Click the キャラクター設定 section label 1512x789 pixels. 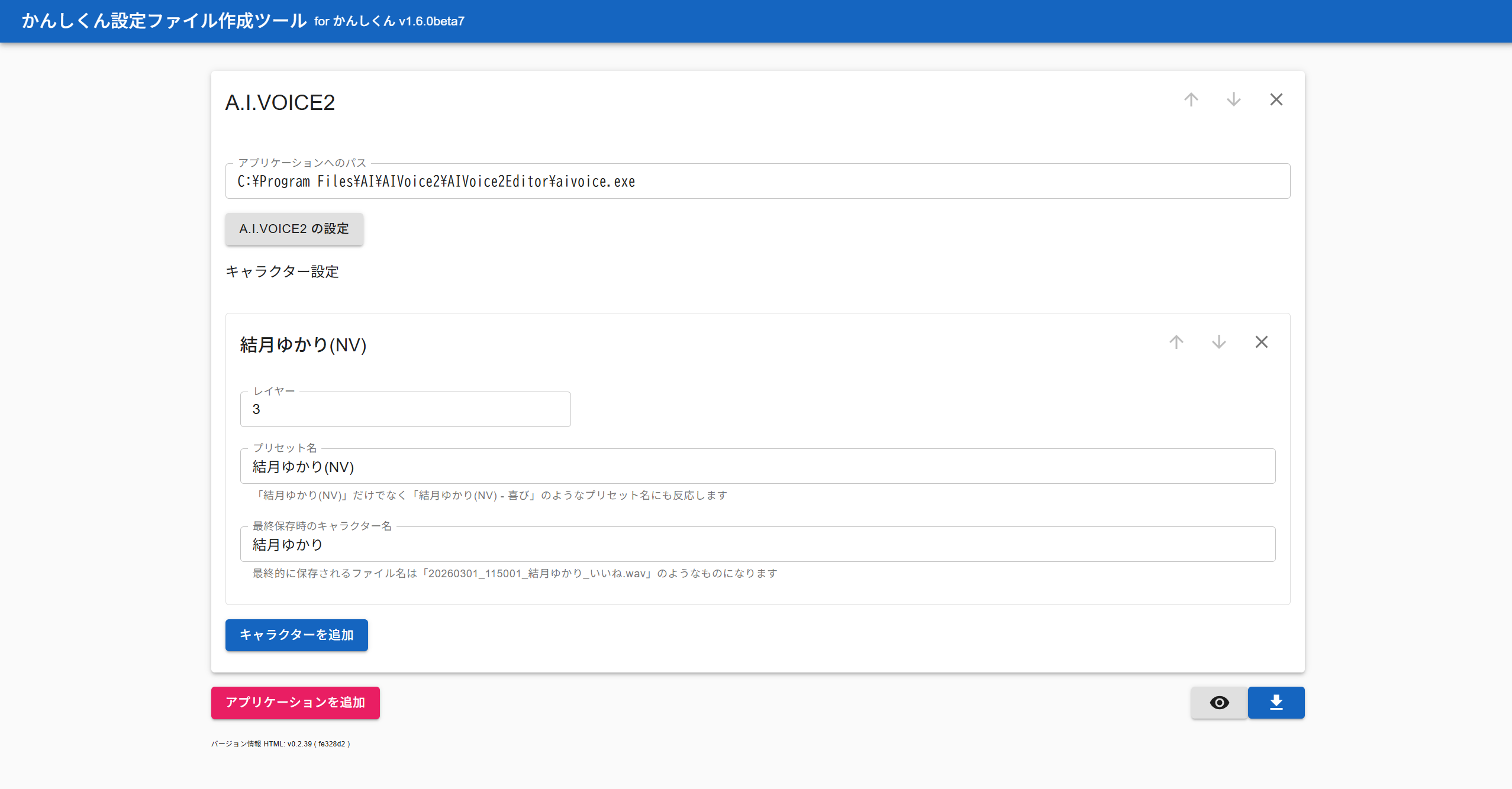pyautogui.click(x=282, y=271)
